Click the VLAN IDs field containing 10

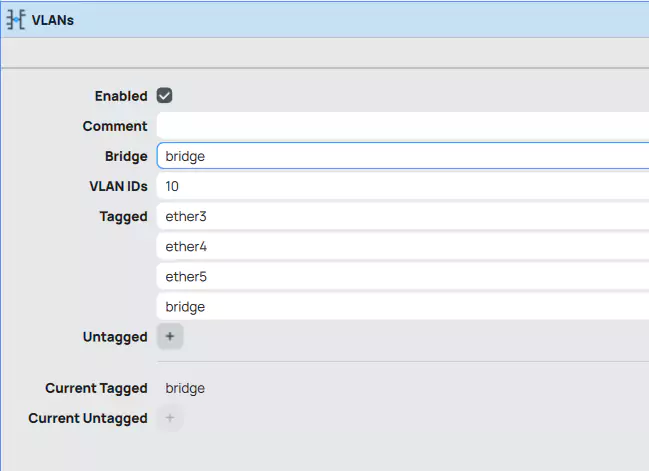pos(400,186)
